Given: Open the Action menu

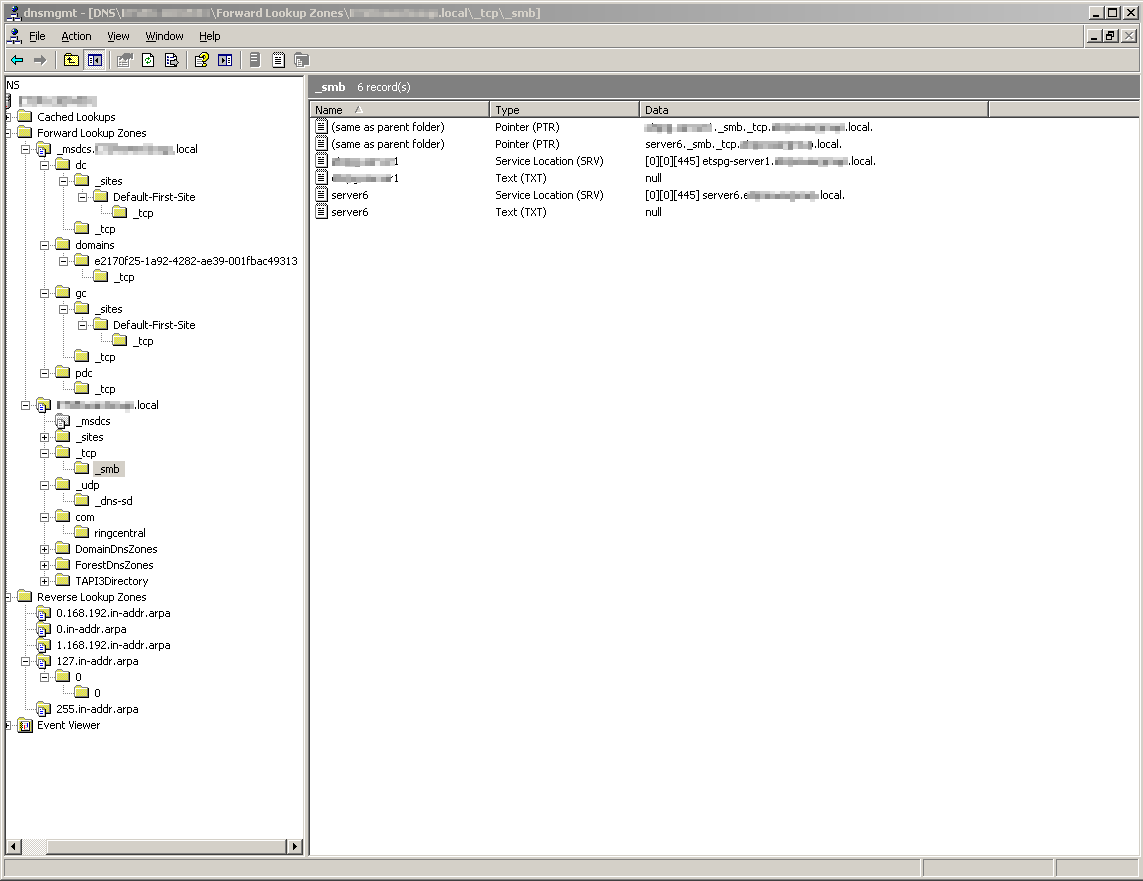Looking at the screenshot, I should (76, 36).
